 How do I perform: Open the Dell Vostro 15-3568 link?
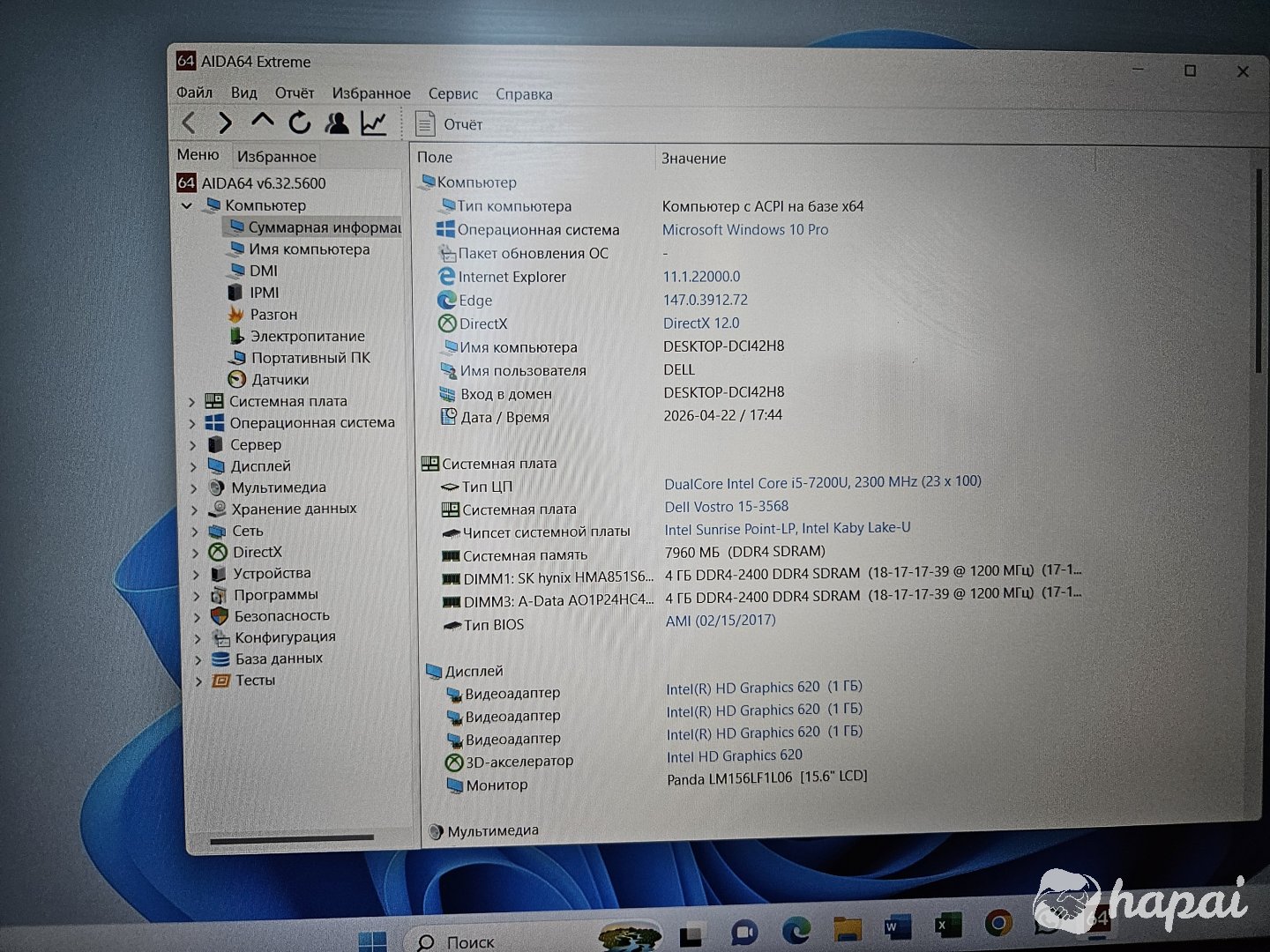point(727,507)
